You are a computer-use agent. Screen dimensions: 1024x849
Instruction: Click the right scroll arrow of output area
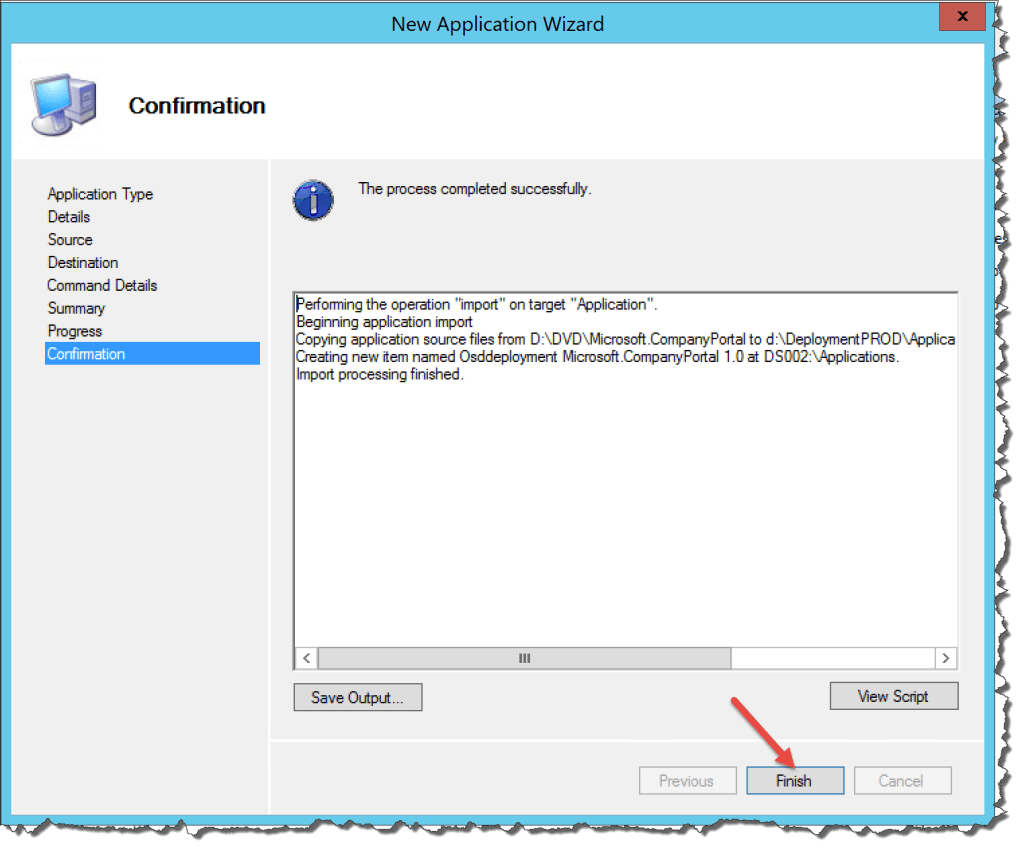click(x=945, y=658)
